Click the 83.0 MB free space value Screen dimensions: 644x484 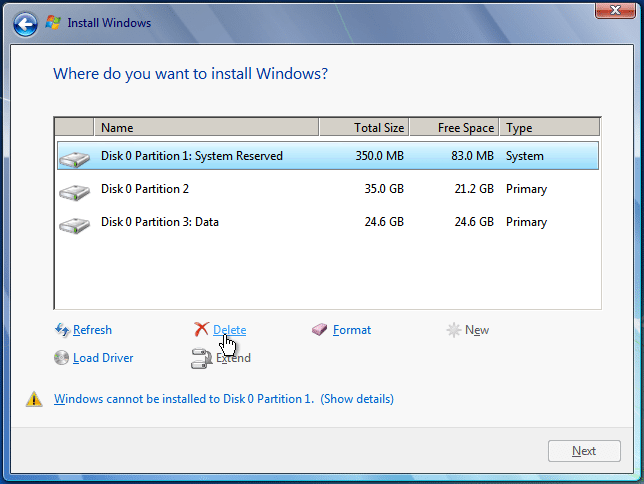point(472,156)
